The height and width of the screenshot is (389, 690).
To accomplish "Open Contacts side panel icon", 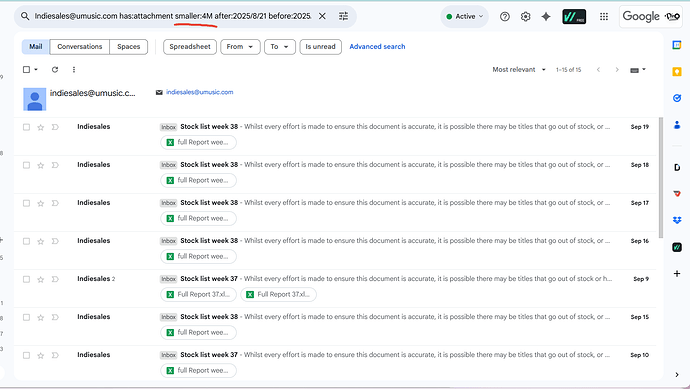I will tap(677, 125).
